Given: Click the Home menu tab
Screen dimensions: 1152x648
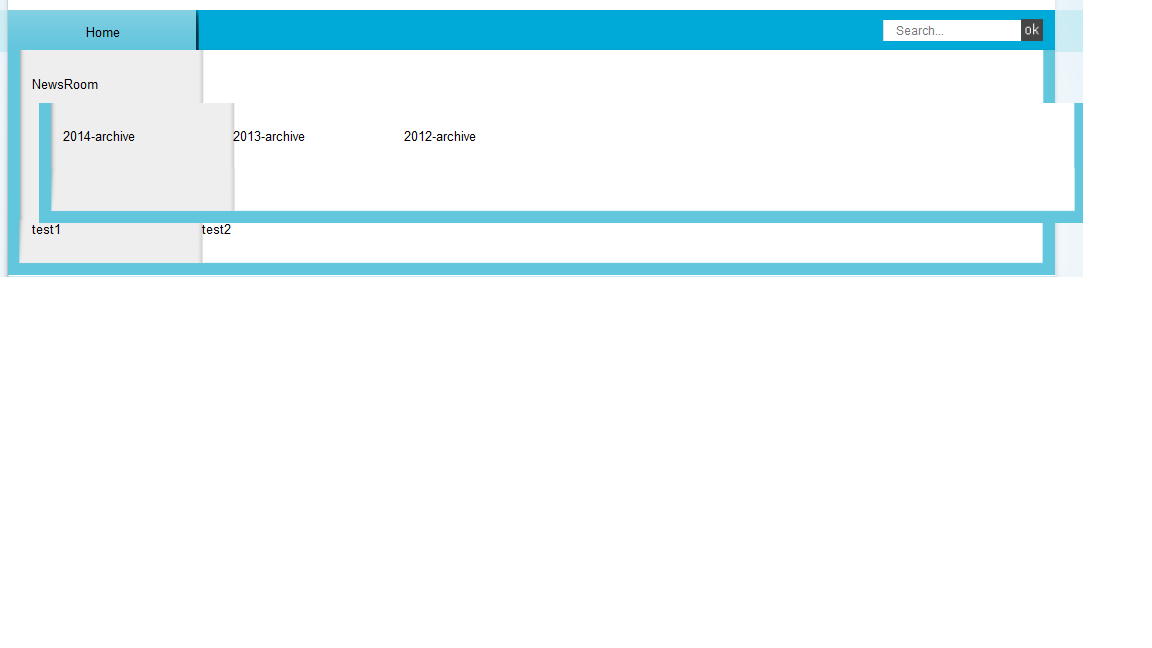Looking at the screenshot, I should (x=102, y=32).
